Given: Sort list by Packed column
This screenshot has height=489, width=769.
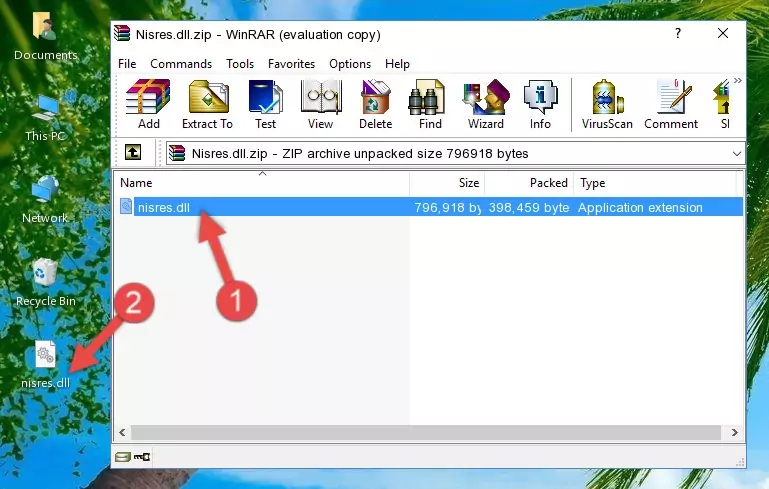Looking at the screenshot, I should click(x=529, y=183).
